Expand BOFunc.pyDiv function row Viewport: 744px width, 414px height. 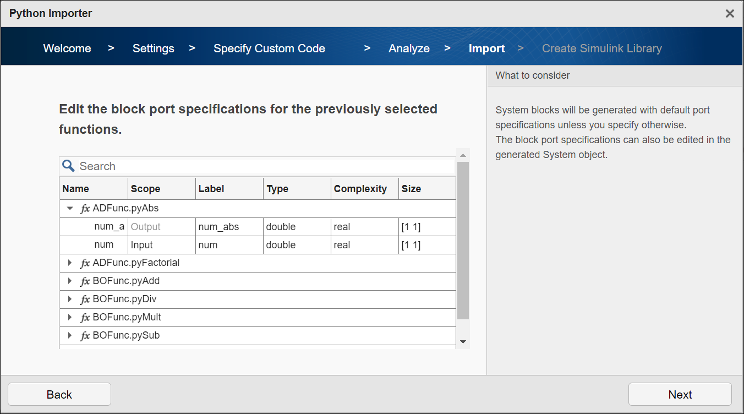[70, 299]
